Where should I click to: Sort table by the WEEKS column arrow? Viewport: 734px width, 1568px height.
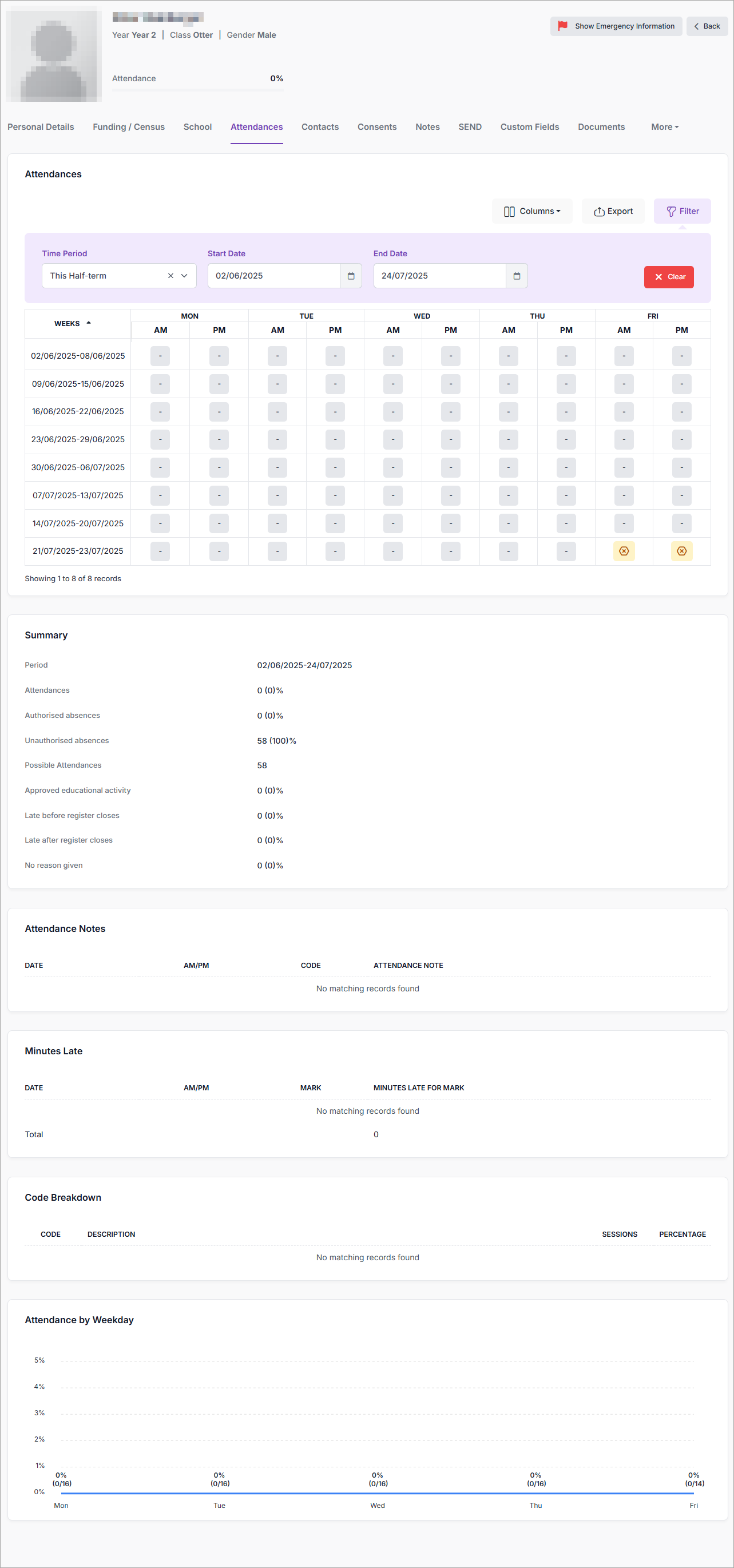click(88, 323)
